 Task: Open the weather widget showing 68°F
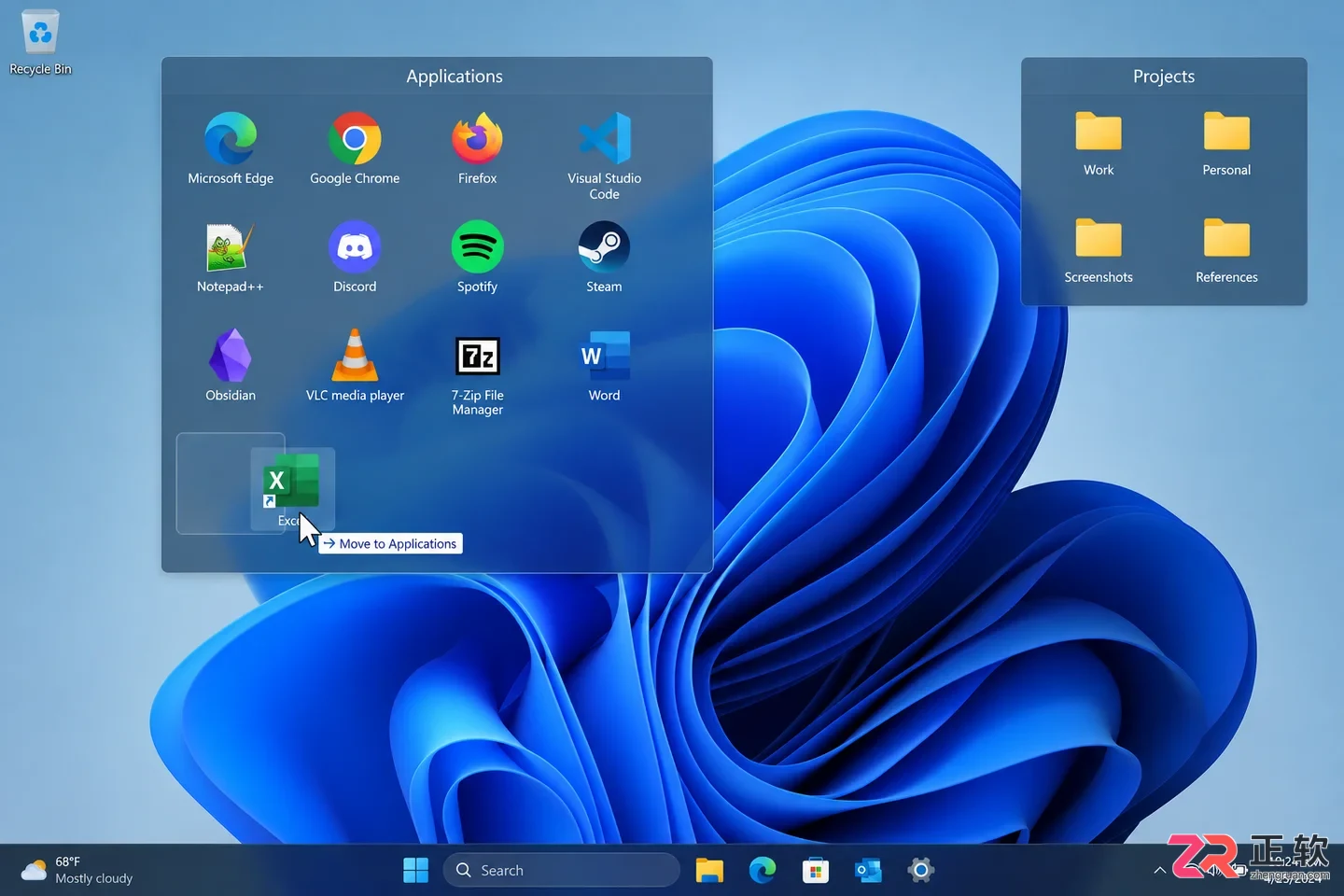[x=77, y=870]
